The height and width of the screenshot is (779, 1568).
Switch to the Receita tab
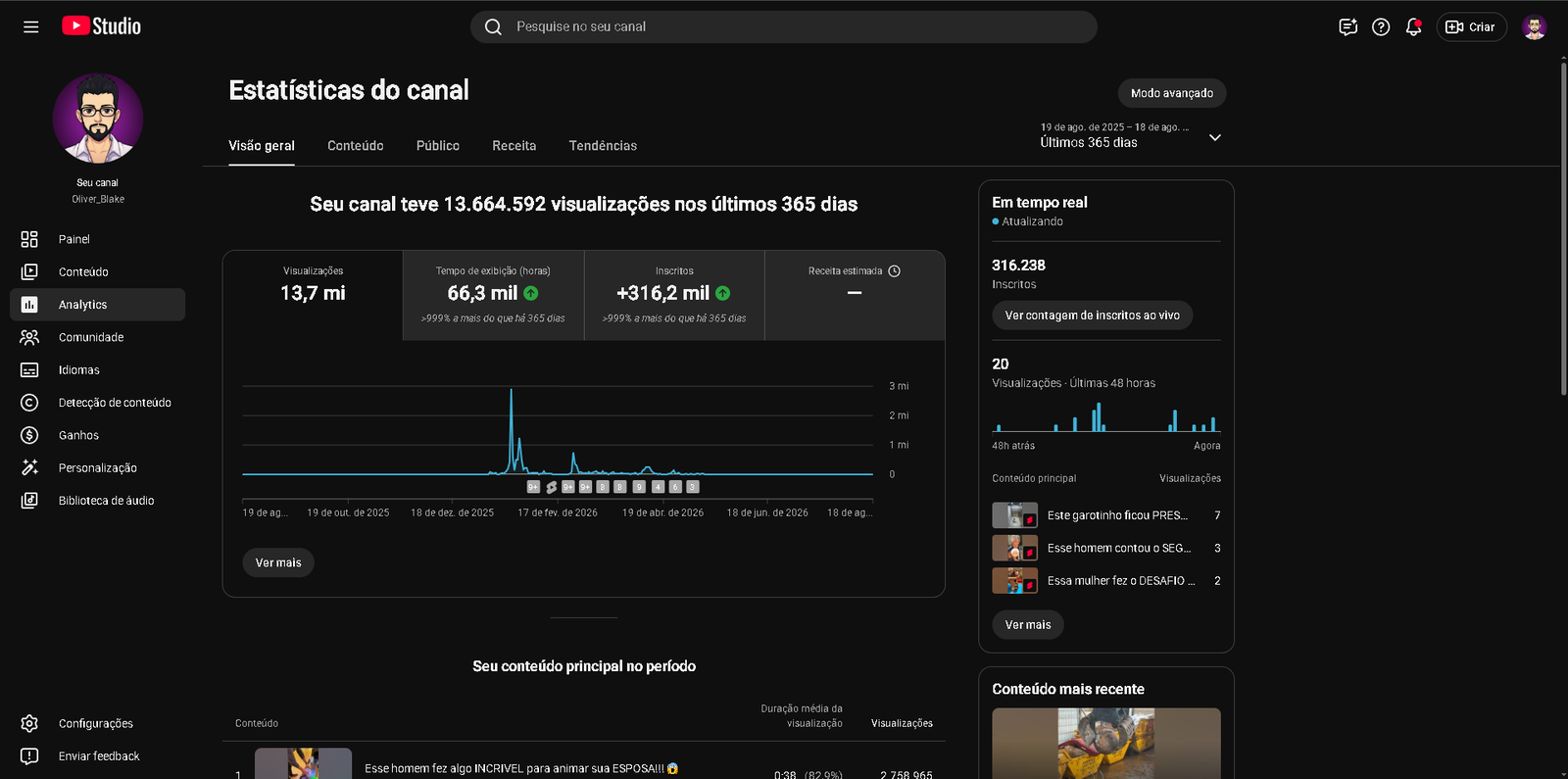click(x=514, y=146)
